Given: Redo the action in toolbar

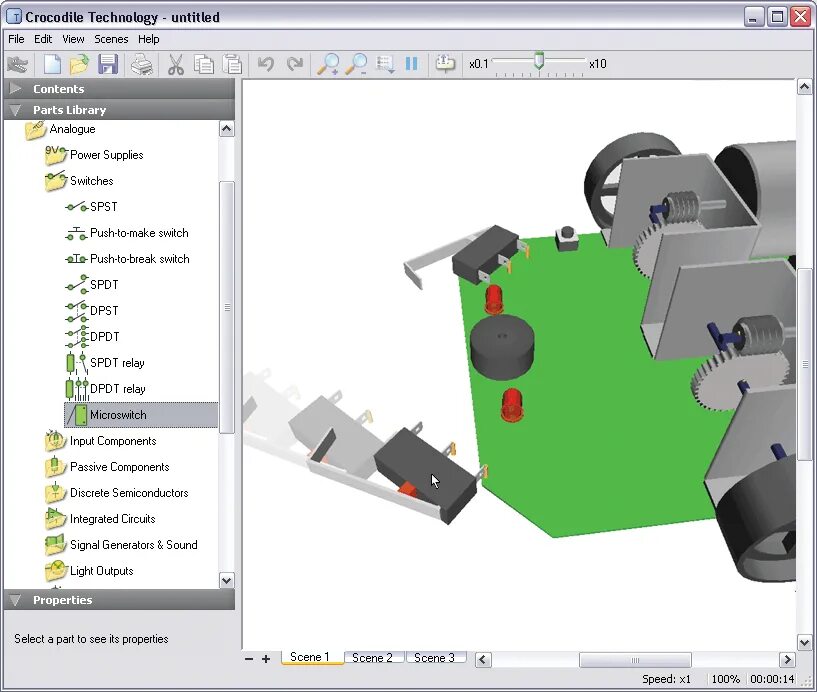Looking at the screenshot, I should (295, 64).
